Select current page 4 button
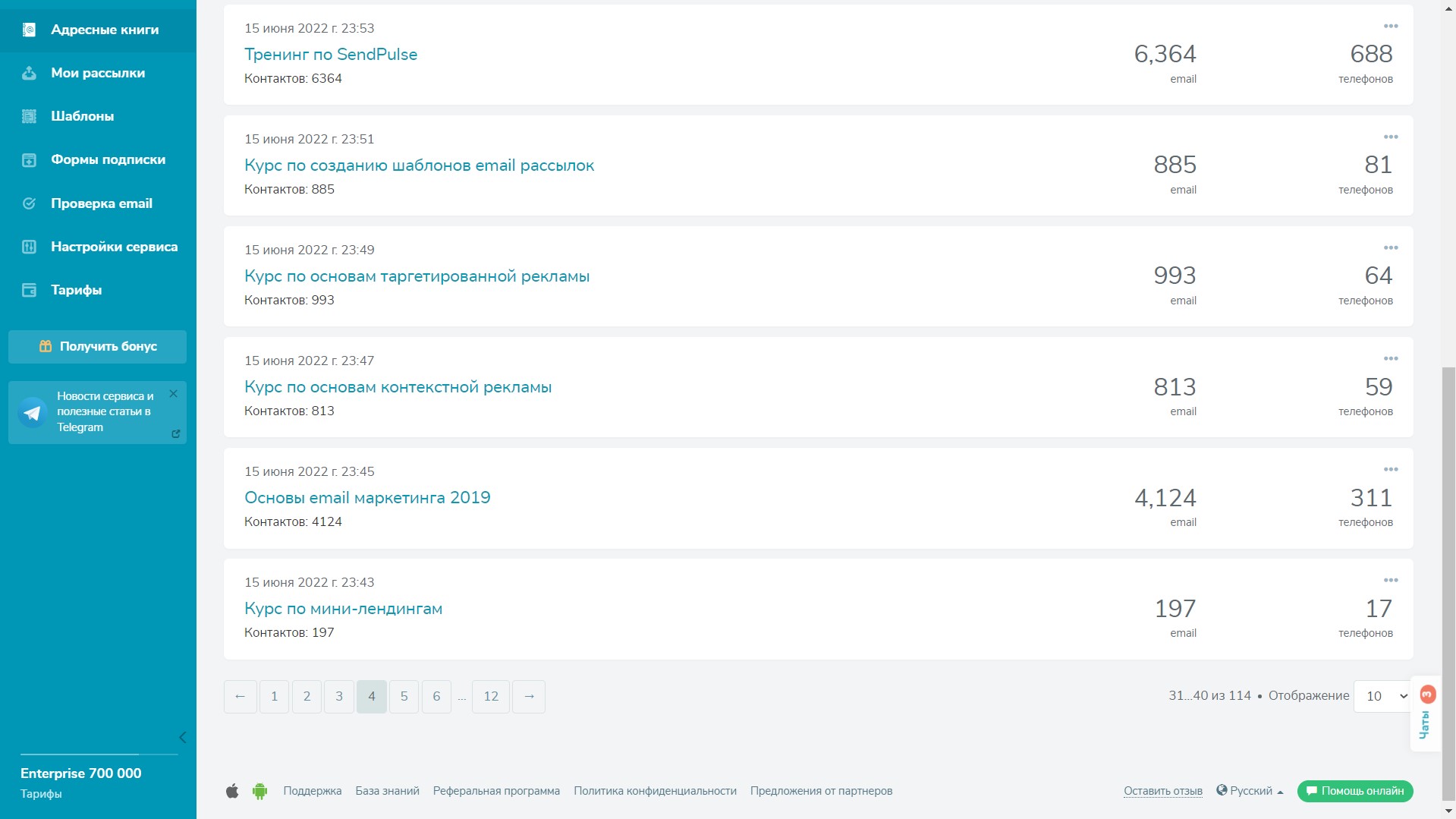The image size is (1456, 819). click(372, 697)
